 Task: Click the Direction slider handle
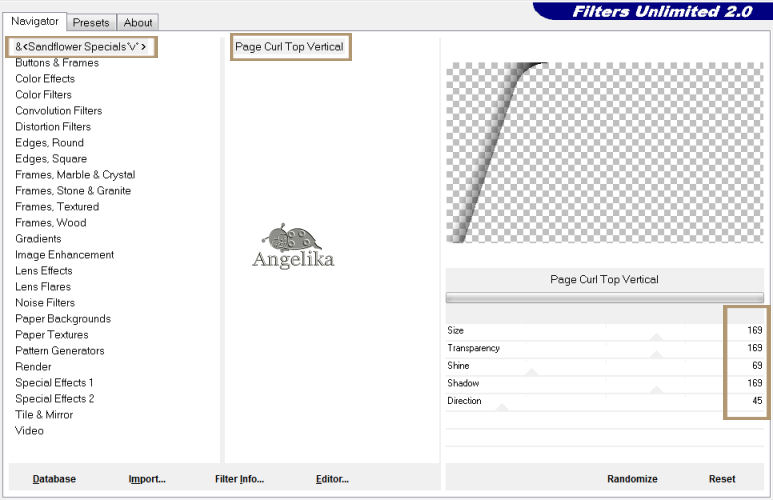click(502, 407)
